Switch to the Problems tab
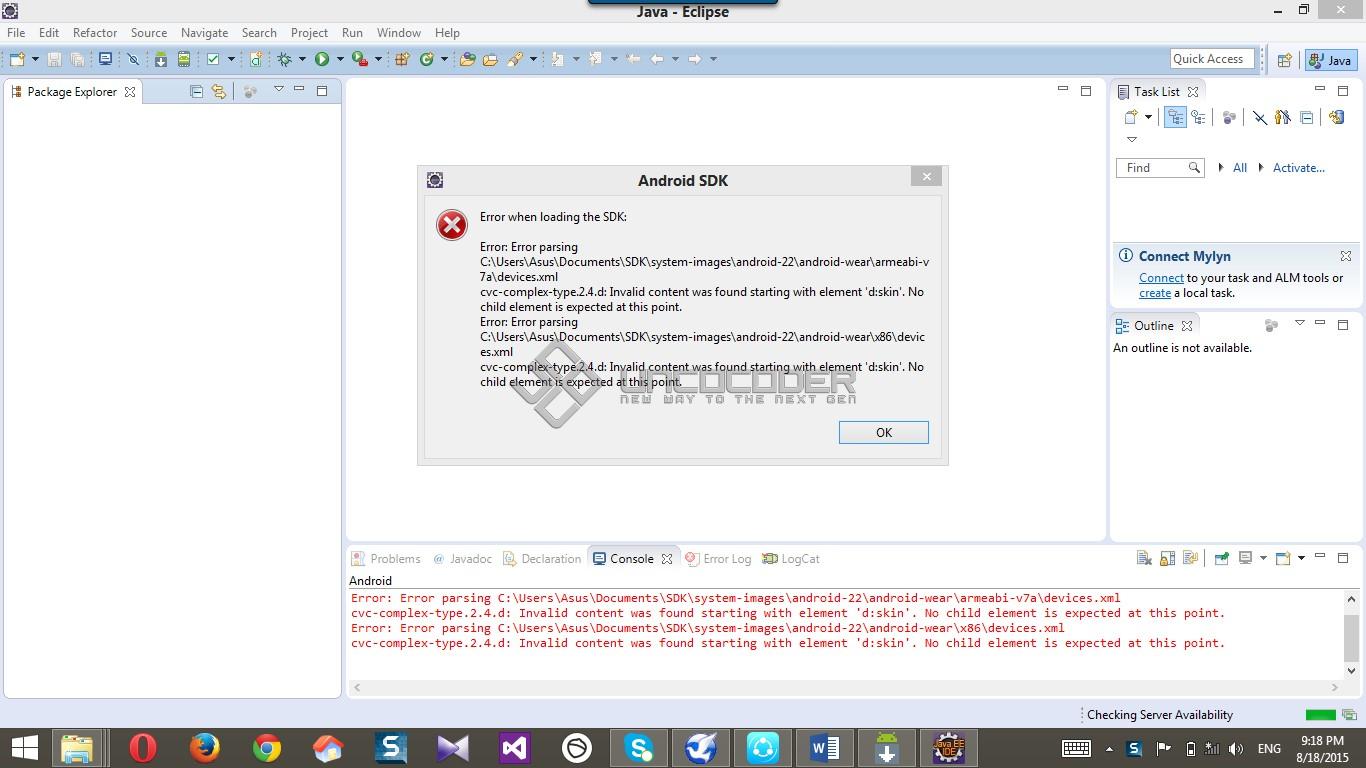The width and height of the screenshot is (1366, 768). pyautogui.click(x=386, y=559)
